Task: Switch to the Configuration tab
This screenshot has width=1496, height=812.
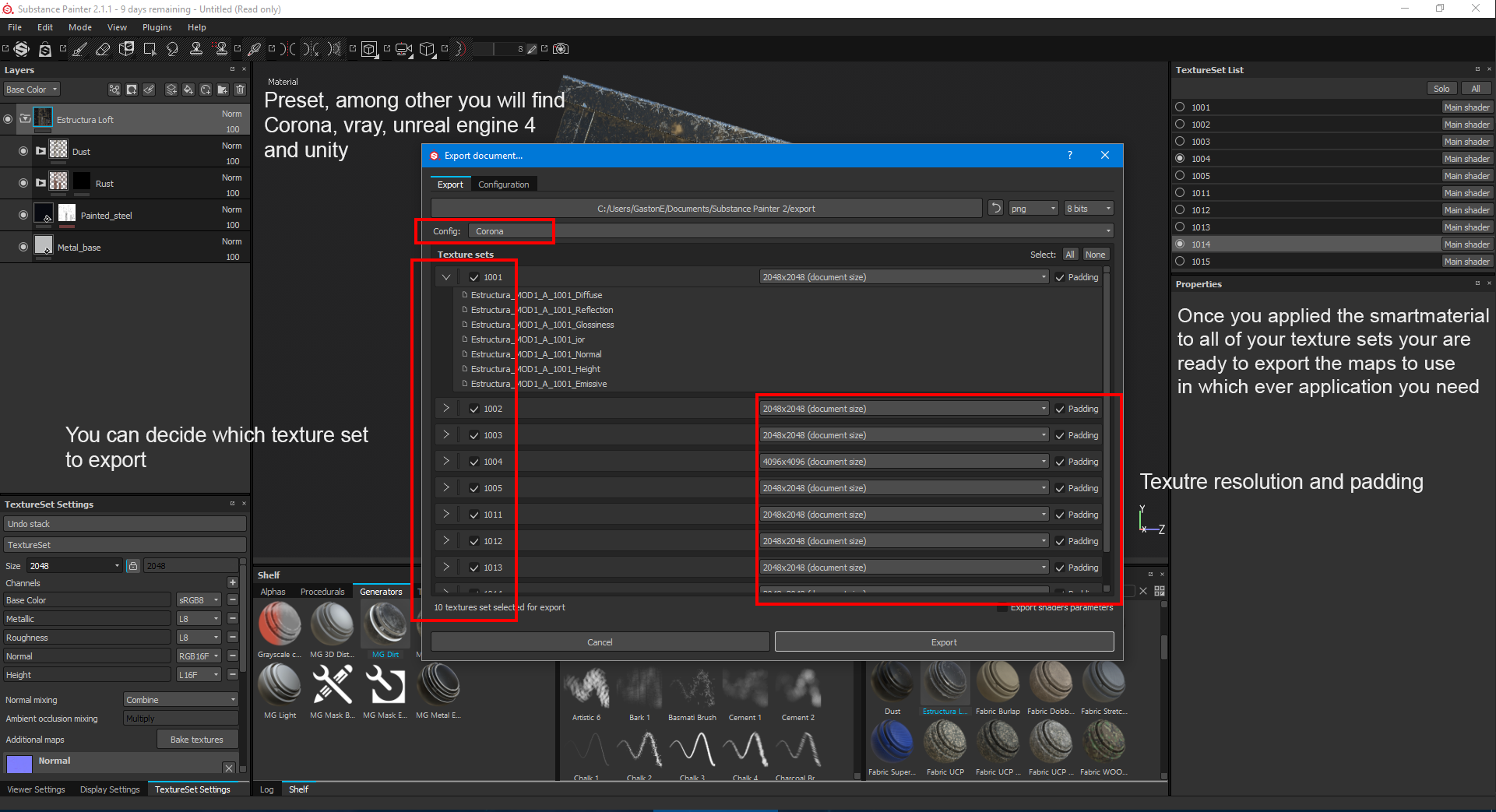Action: [504, 185]
